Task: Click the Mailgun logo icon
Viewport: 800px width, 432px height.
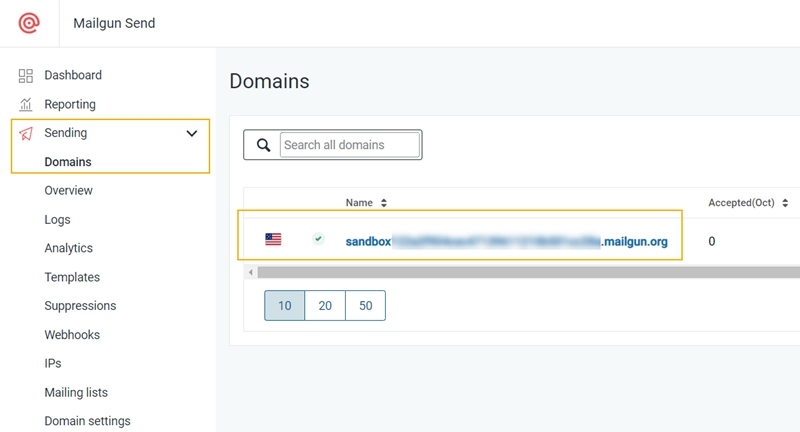Action: [x=29, y=23]
